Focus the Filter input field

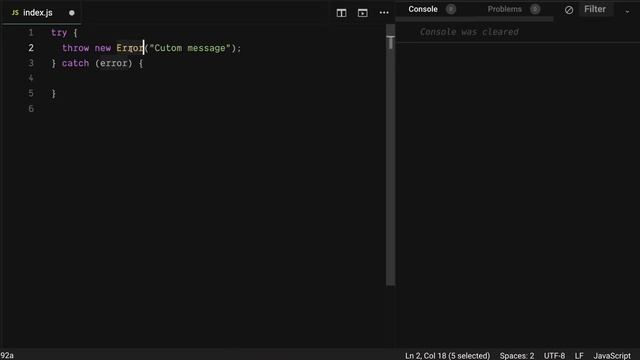597,9
